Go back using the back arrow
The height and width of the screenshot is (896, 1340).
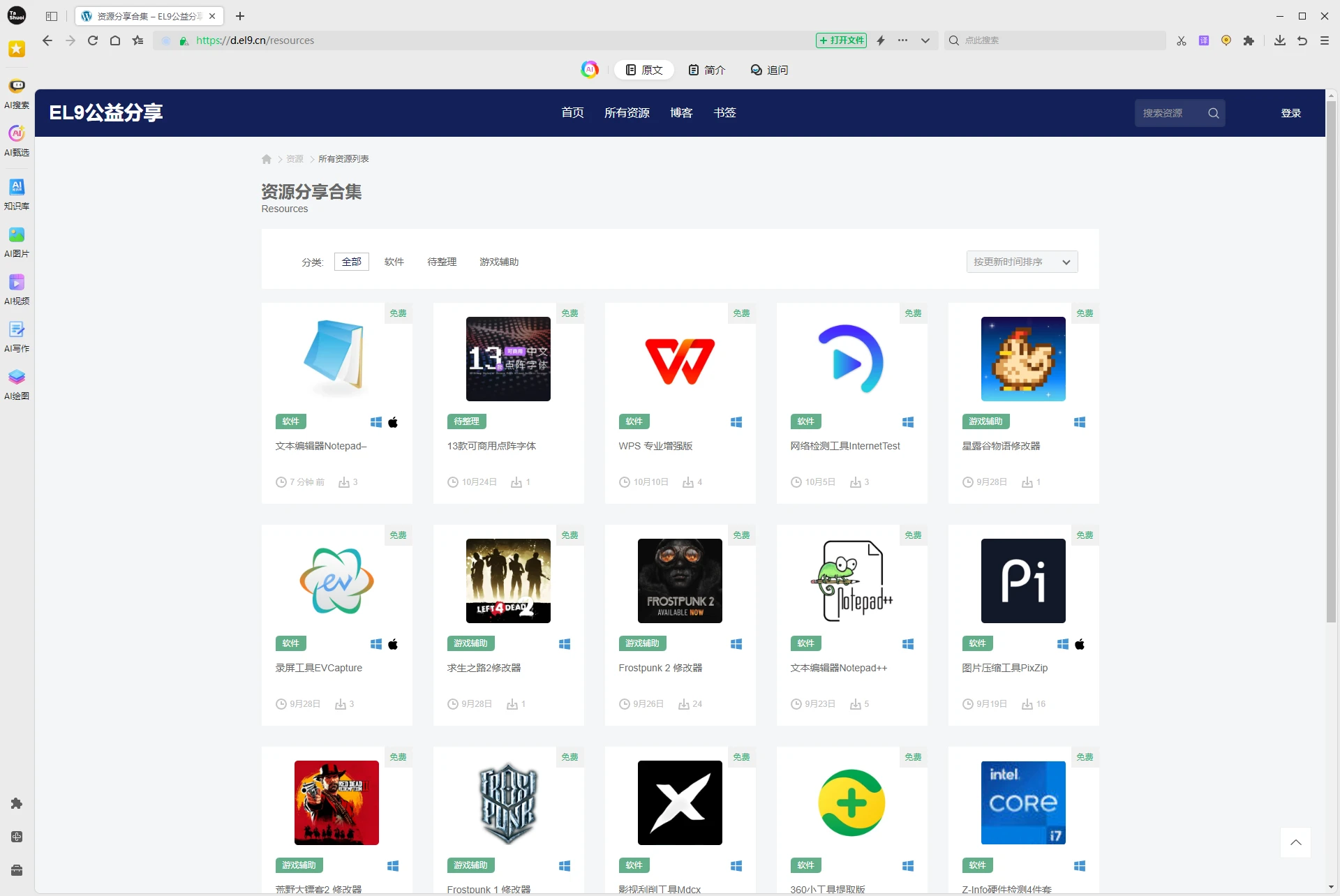[47, 40]
